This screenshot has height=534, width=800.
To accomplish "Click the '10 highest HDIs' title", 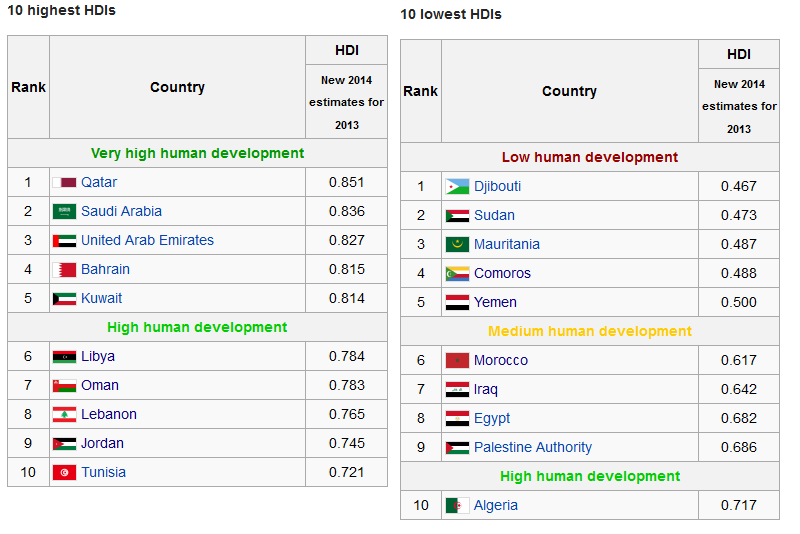I will point(61,10).
